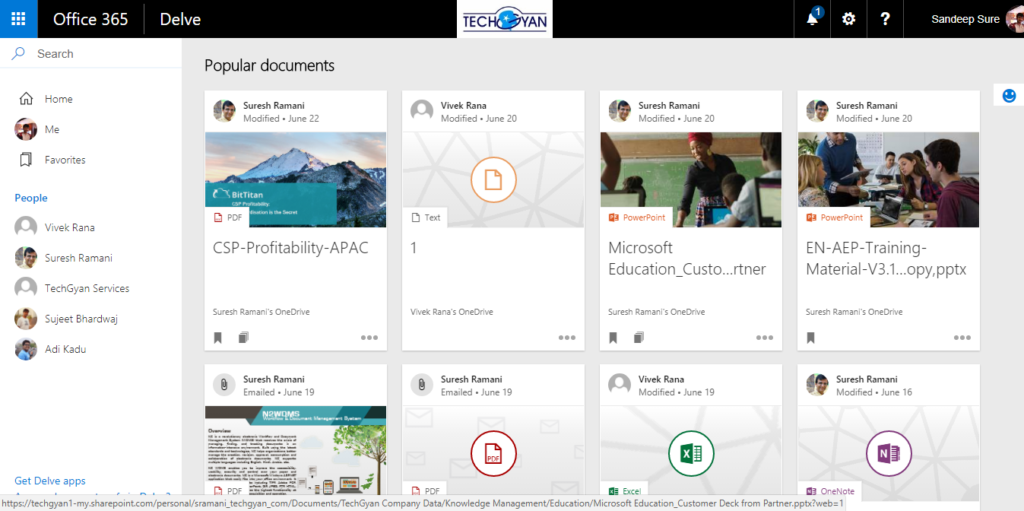Open Favorites in the left navigation
Screen dimensions: 1024x511
coord(64,160)
